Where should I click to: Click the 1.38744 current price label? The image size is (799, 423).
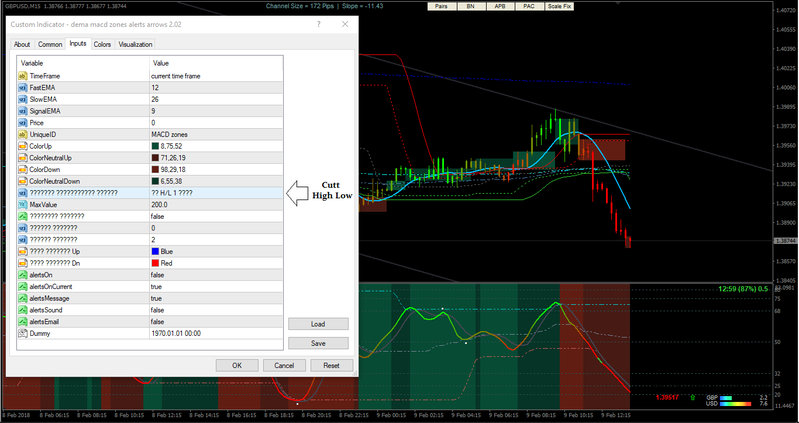[x=785, y=241]
